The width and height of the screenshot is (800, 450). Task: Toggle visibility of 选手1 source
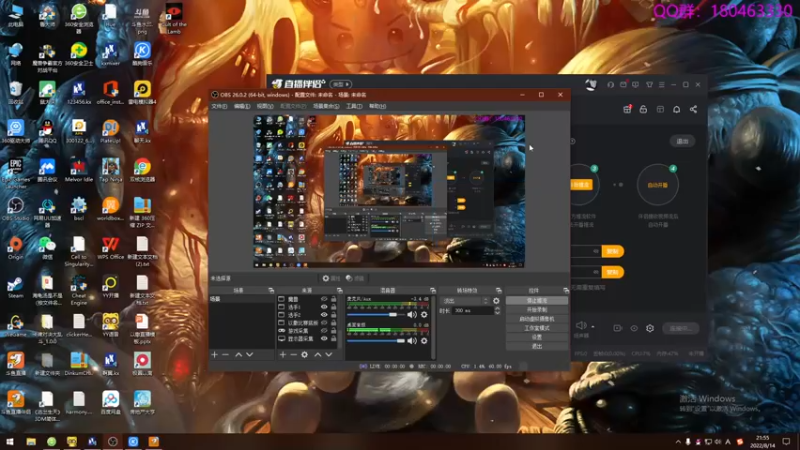323,307
